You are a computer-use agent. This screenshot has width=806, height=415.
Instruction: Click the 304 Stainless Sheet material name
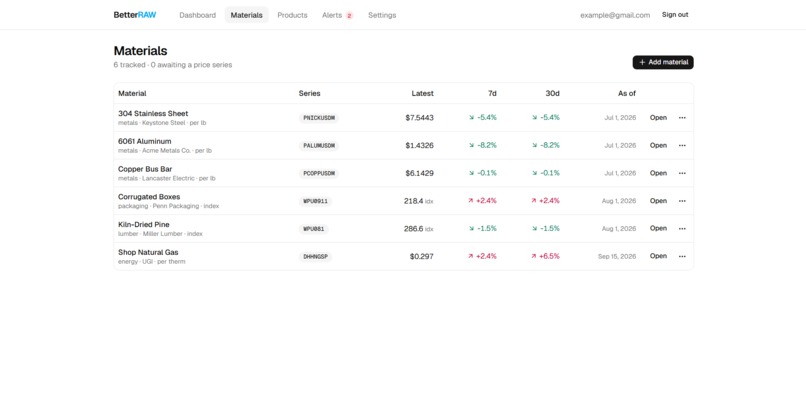click(153, 114)
